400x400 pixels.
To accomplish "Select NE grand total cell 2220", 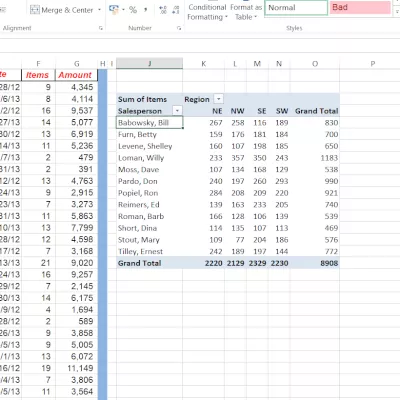I will (x=204, y=263).
